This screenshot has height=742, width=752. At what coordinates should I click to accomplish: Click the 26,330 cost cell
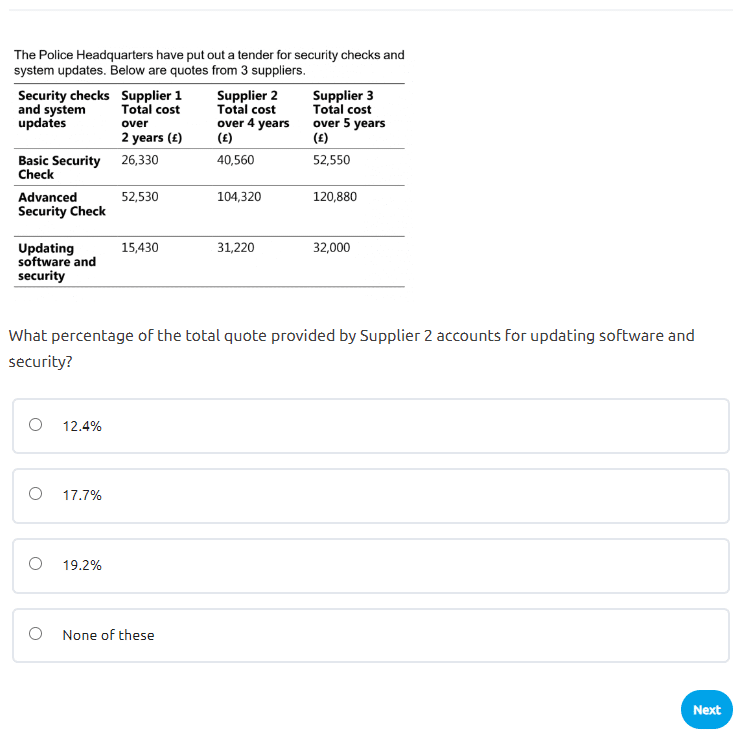(140, 160)
